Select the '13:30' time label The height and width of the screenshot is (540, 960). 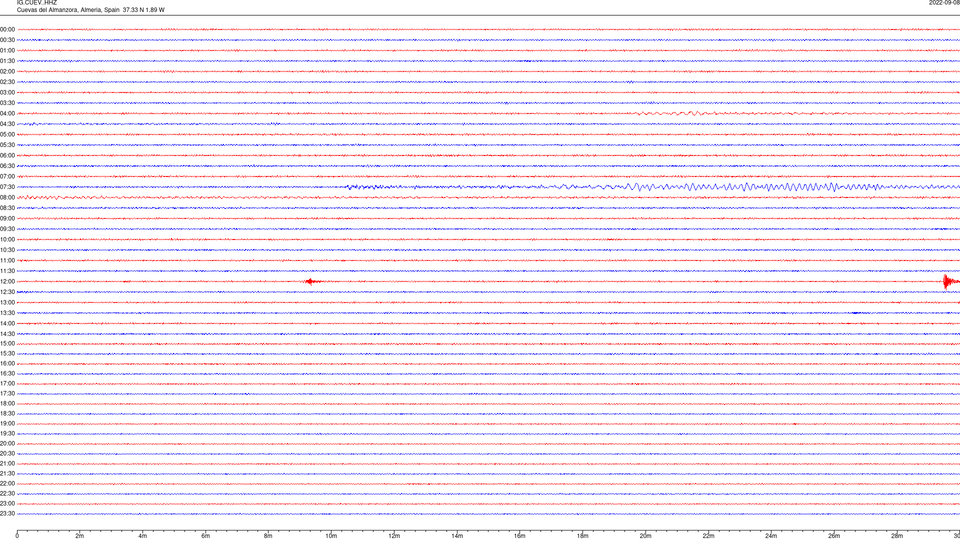(x=7, y=313)
